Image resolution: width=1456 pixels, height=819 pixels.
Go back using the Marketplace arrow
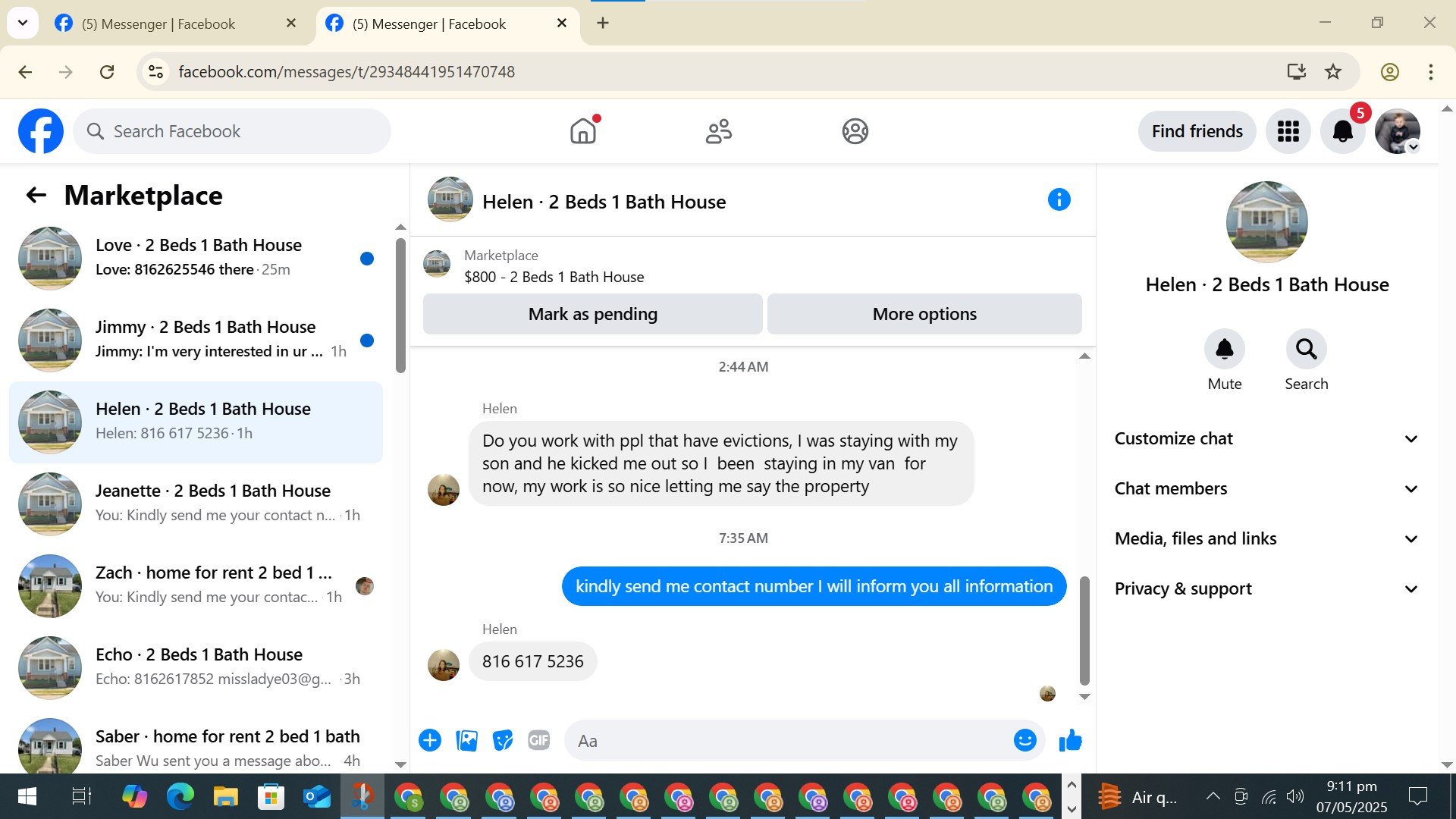pyautogui.click(x=36, y=196)
